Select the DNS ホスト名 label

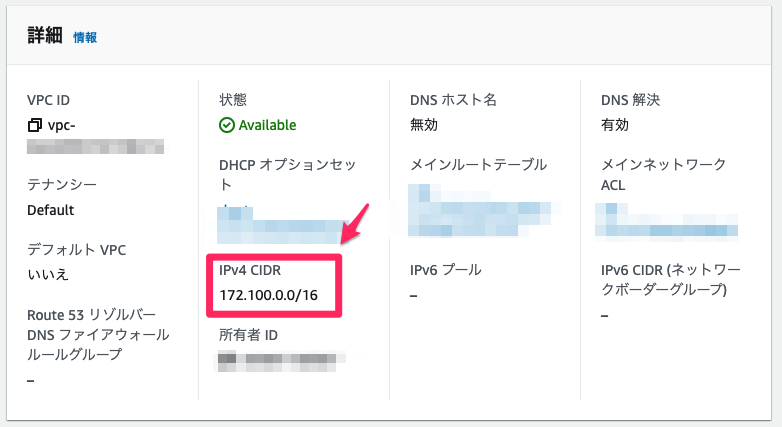point(453,100)
